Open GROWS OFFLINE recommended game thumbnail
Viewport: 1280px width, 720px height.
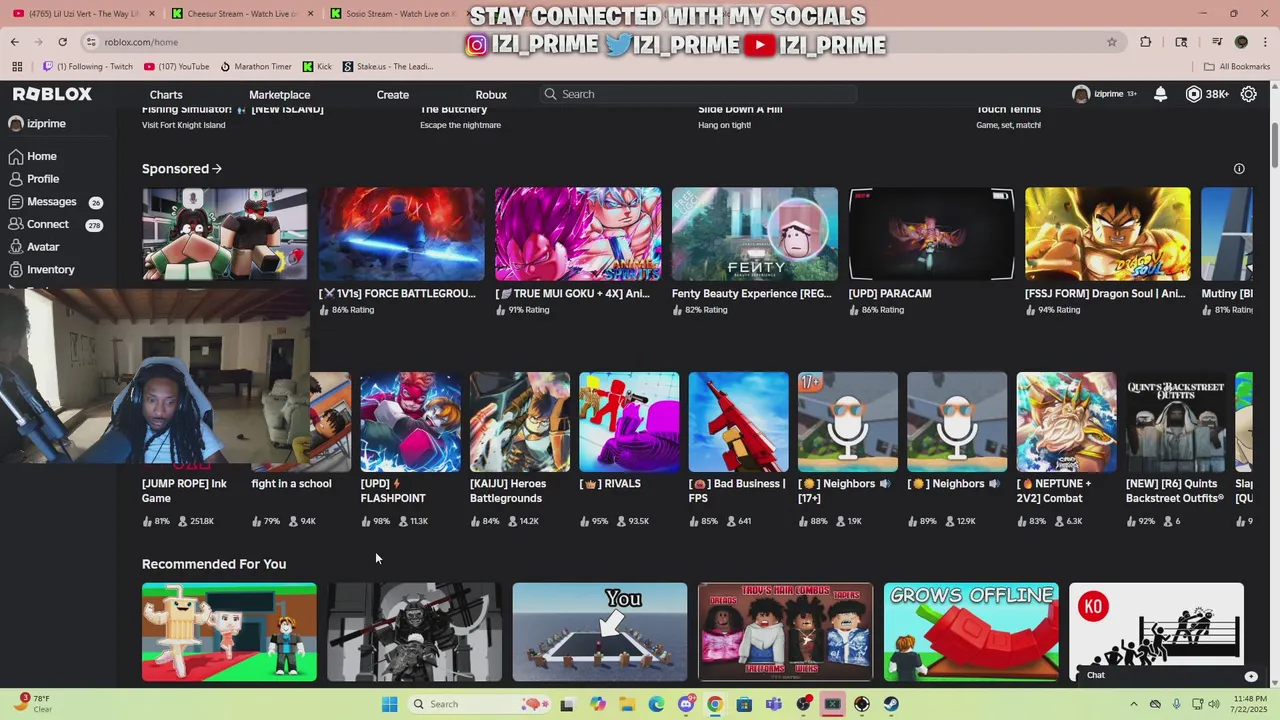(x=971, y=632)
